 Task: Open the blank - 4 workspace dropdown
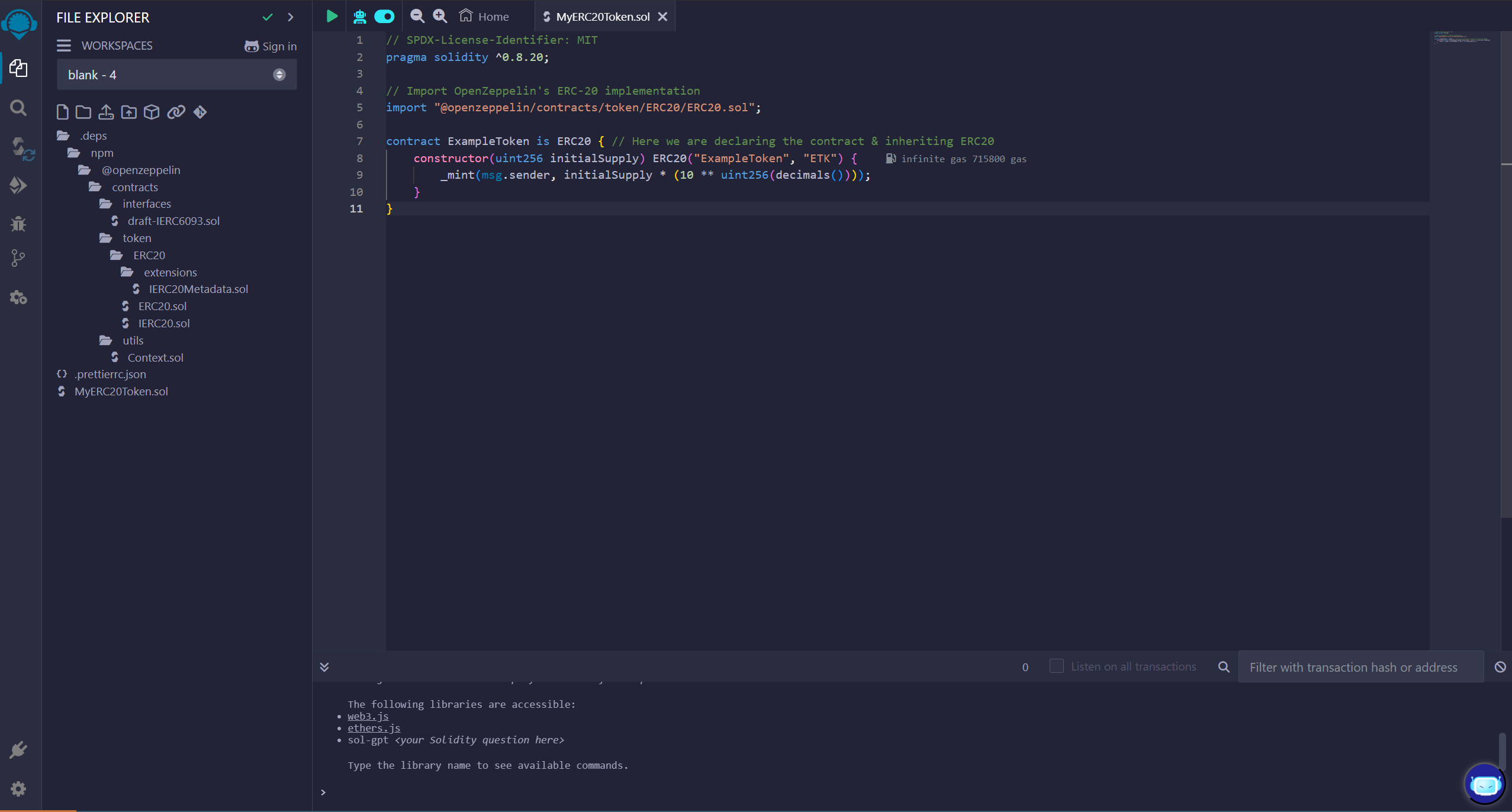[176, 75]
